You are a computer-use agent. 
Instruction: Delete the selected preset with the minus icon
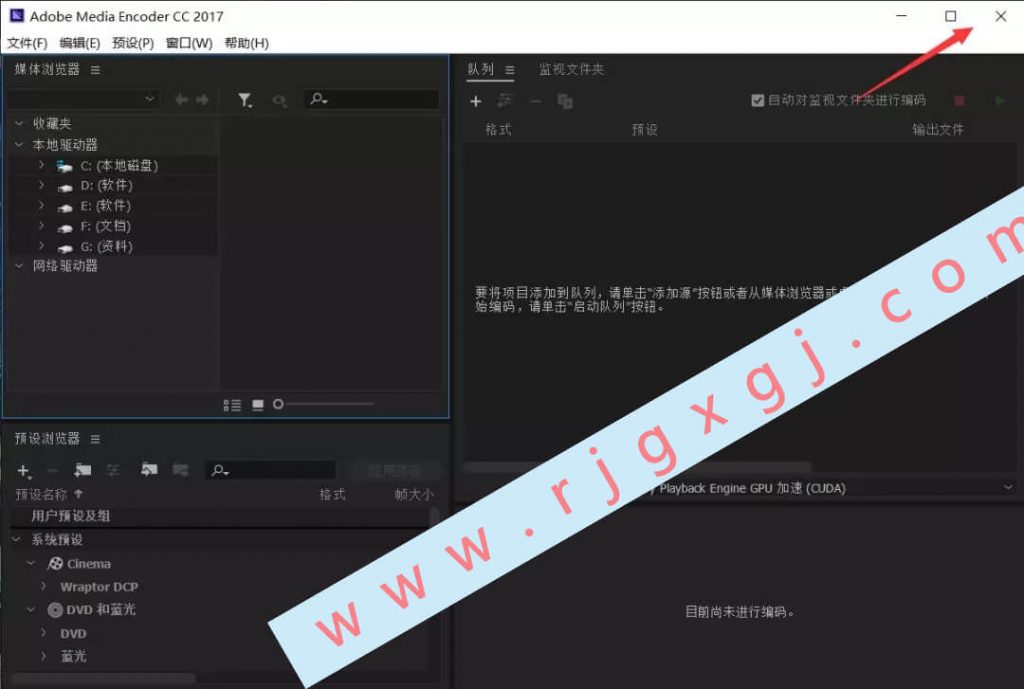53,470
